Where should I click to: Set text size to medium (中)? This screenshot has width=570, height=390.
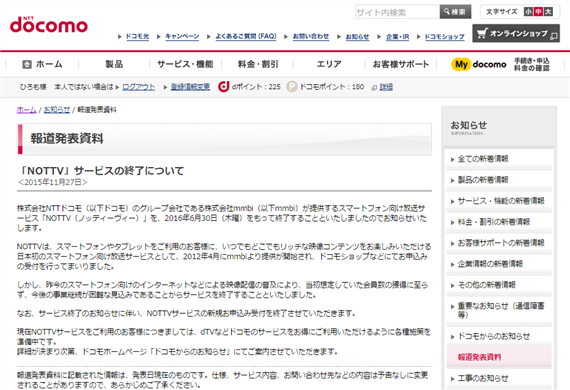point(538,12)
